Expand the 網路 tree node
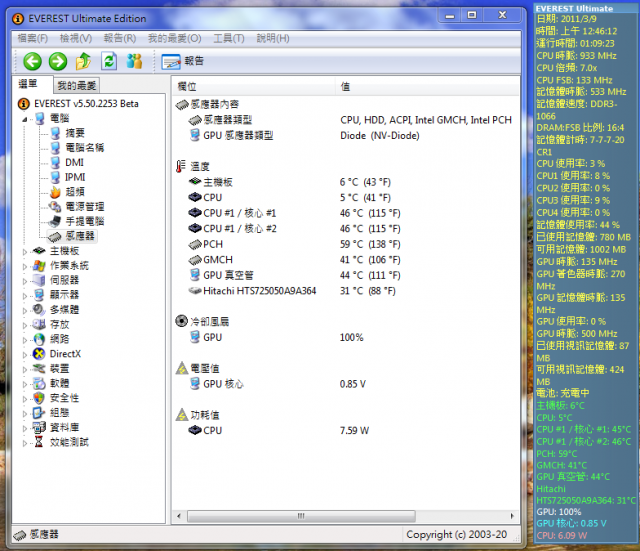Image resolution: width=640 pixels, height=551 pixels. coord(24,340)
